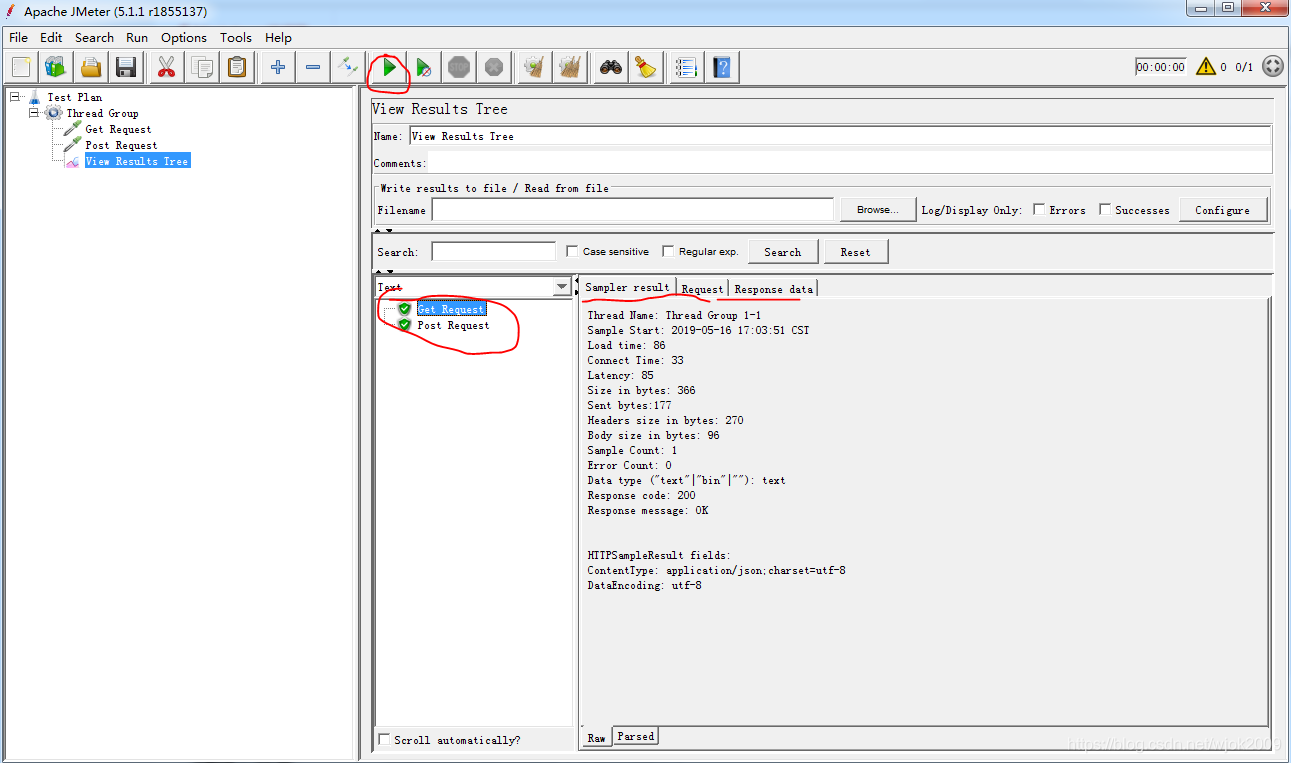Click the Response code: 200 line
This screenshot has width=1291, height=763.
tap(641, 495)
